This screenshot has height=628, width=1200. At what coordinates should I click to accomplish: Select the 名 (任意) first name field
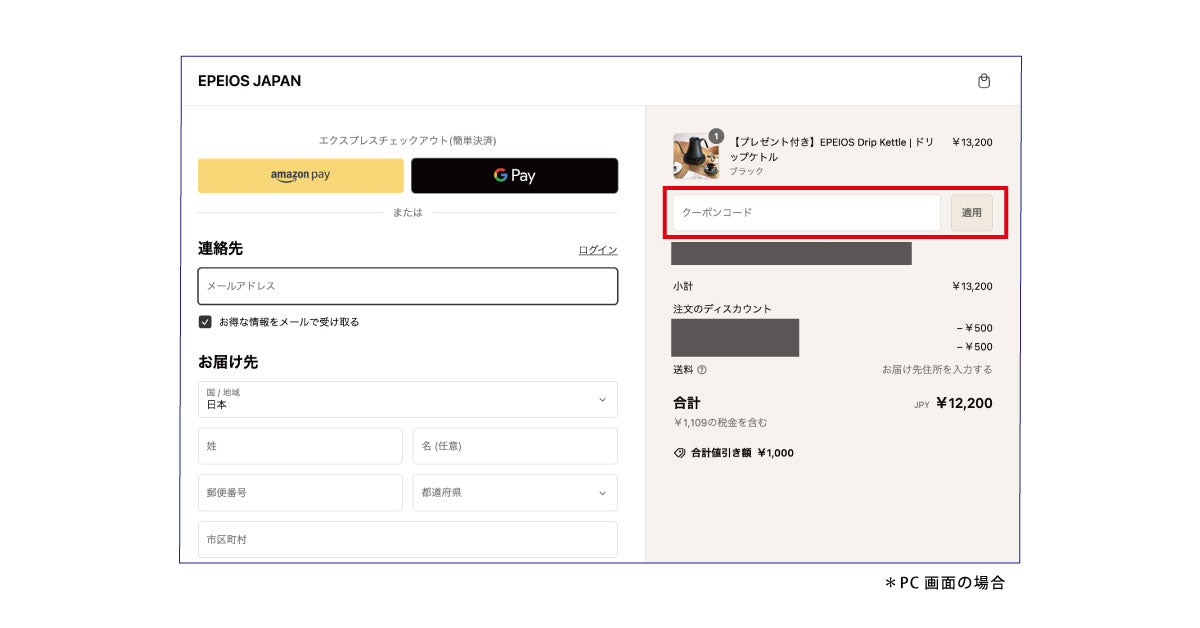[x=514, y=446]
